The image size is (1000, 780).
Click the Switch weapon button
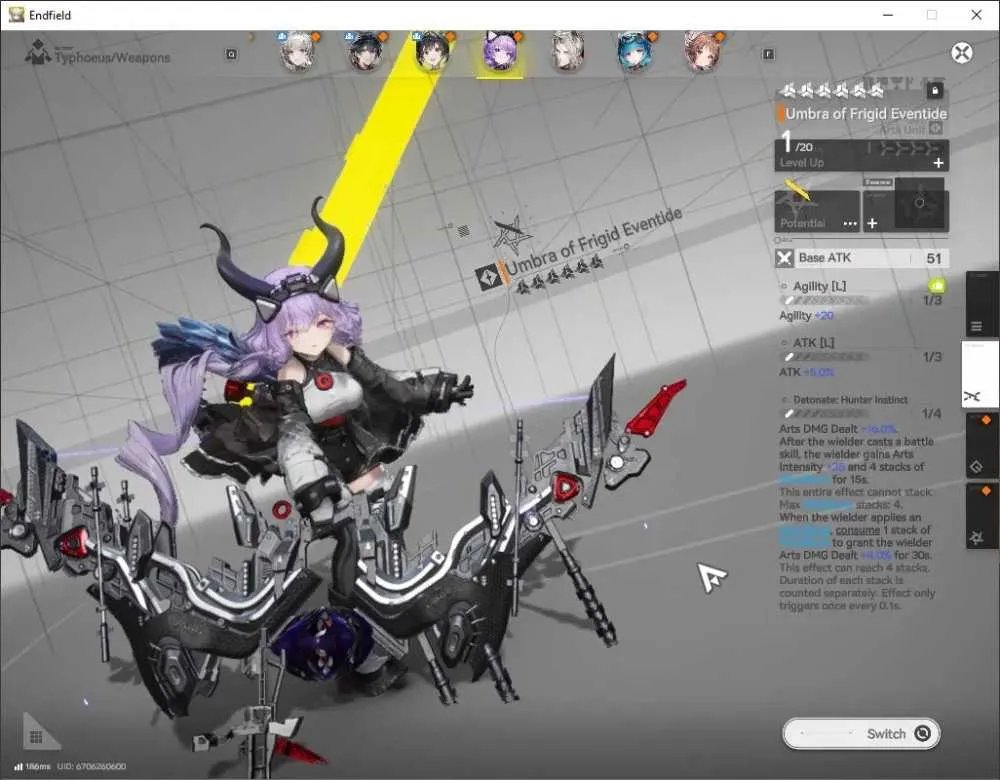(x=861, y=733)
